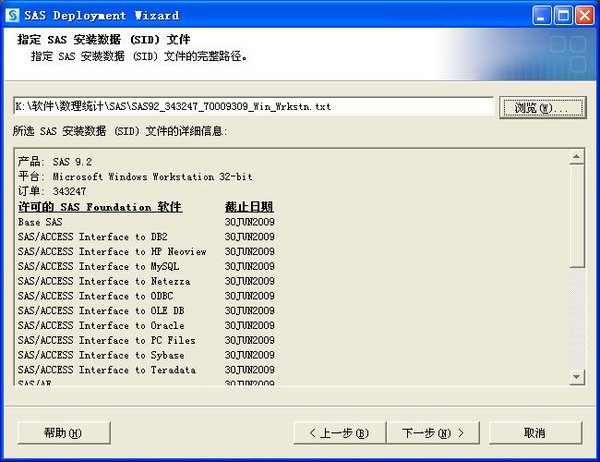
Task: Select 'SAS/ACCESS Interface to HP Neoview' row
Action: pyautogui.click(x=146, y=252)
